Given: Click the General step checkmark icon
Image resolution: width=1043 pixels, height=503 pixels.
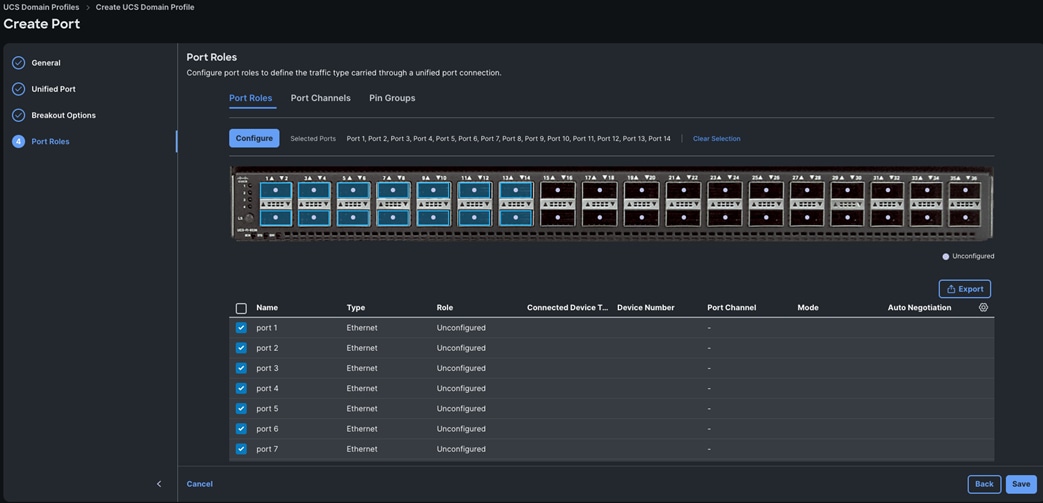Looking at the screenshot, I should 19,63.
